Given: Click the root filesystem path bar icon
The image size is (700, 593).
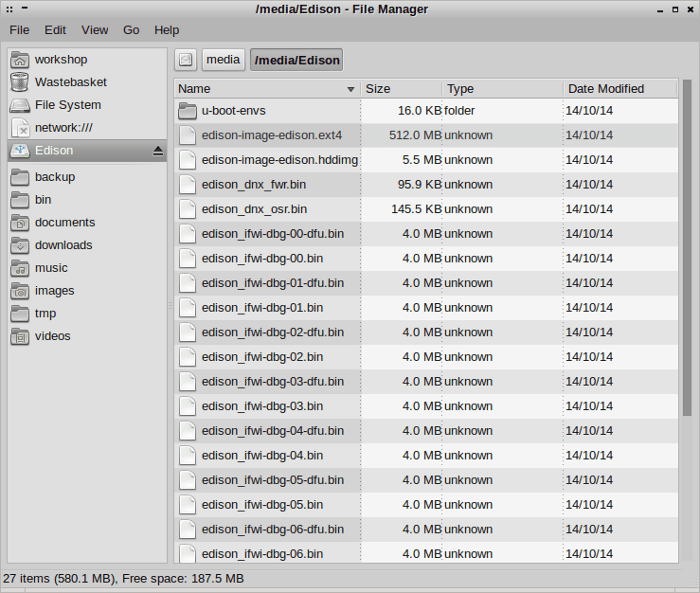Looking at the screenshot, I should (185, 60).
